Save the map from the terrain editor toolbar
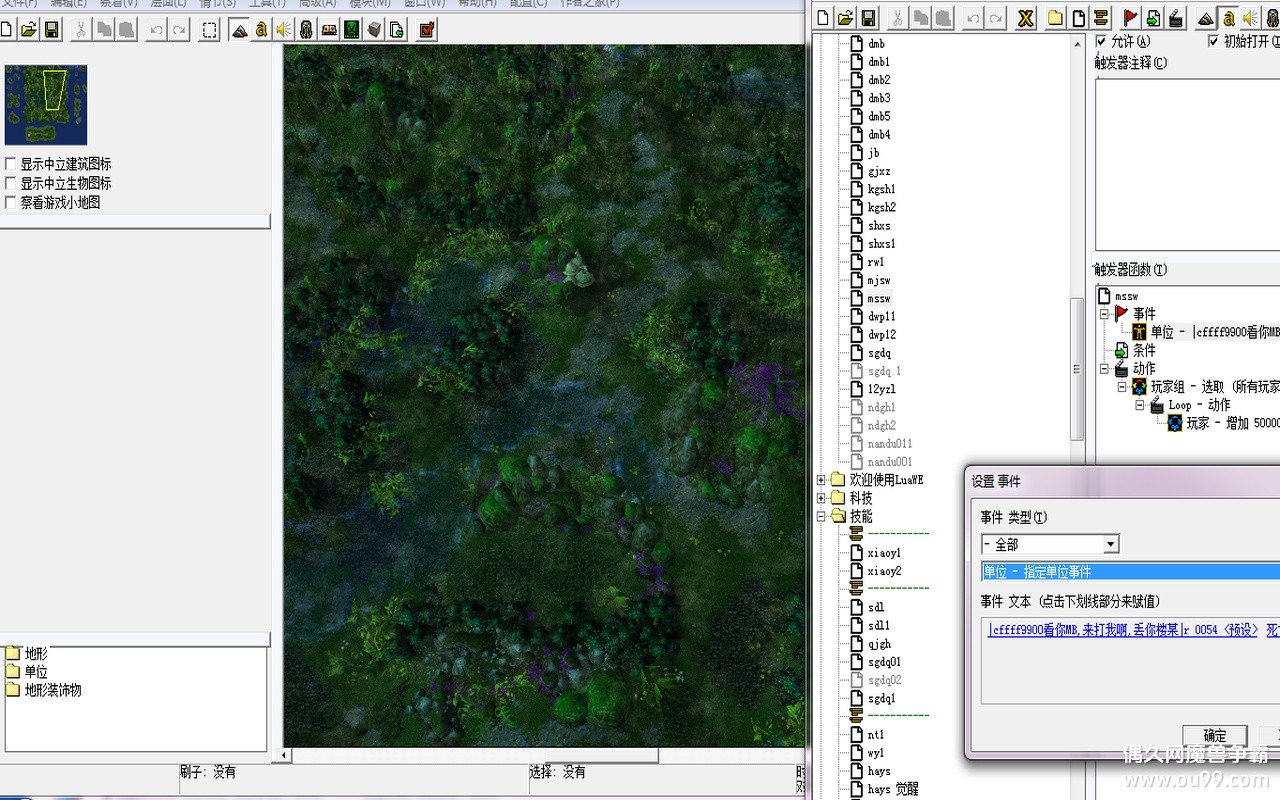Screen dimensions: 1280x800 [x=52, y=30]
